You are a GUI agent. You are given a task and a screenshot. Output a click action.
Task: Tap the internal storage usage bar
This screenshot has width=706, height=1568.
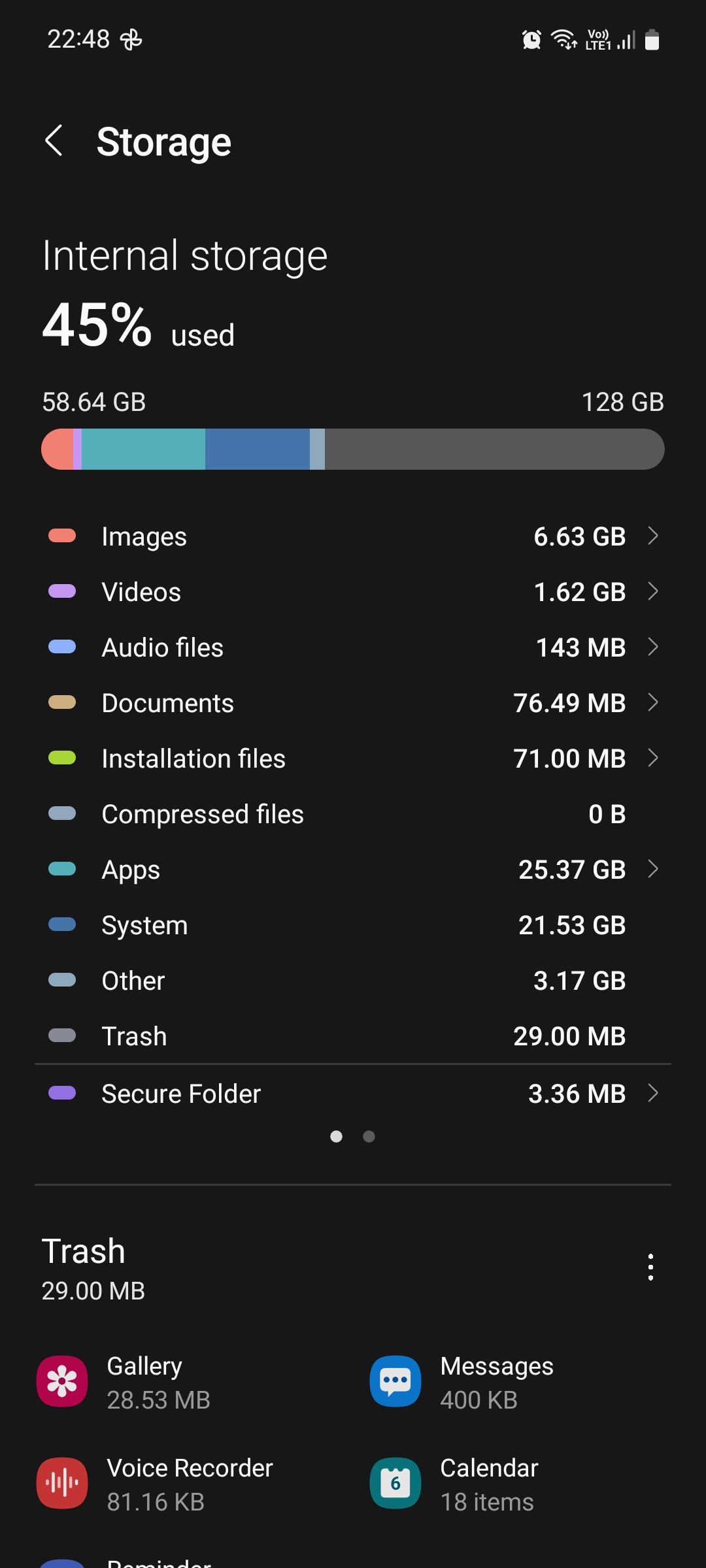(x=353, y=449)
